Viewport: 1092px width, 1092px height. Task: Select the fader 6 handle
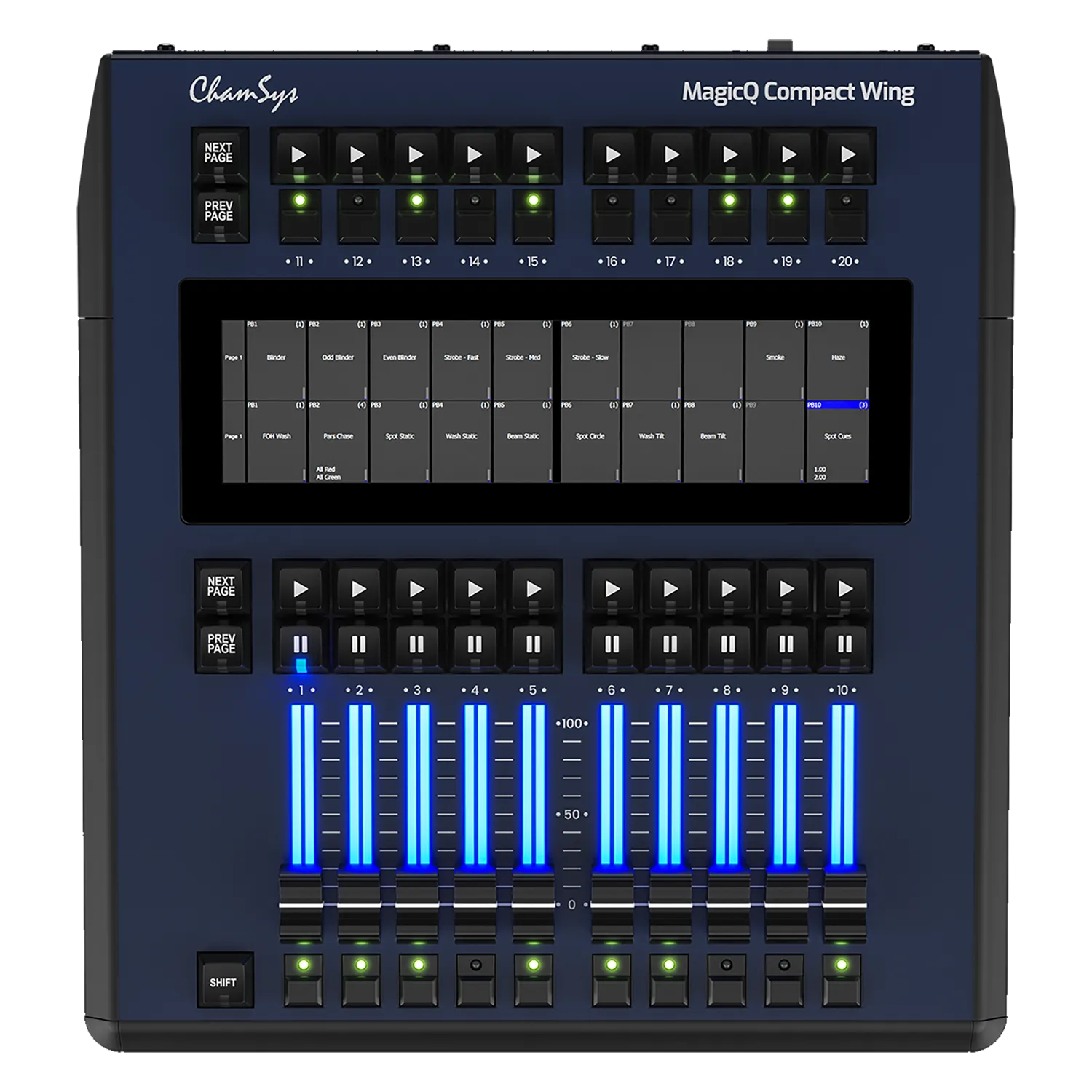[612, 905]
